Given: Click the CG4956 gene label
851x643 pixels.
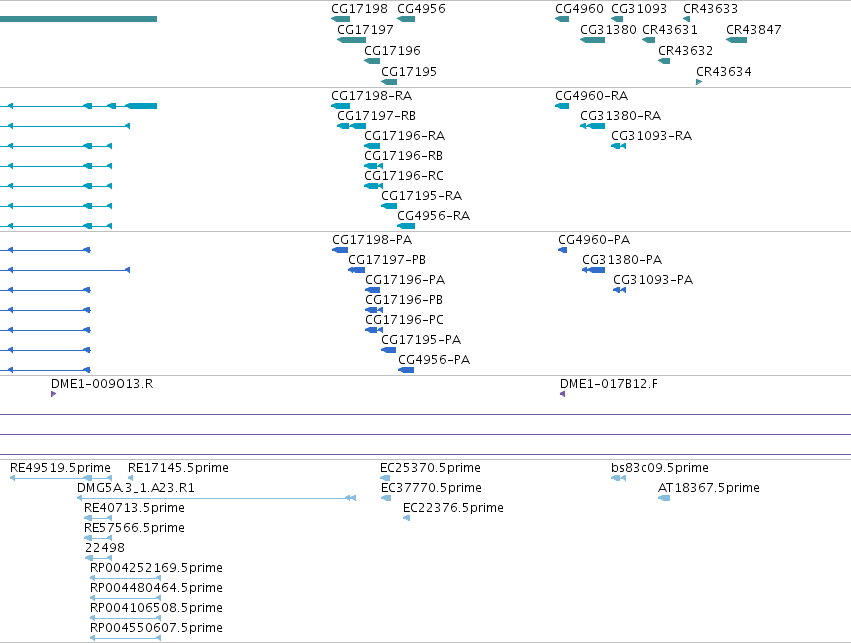Looking at the screenshot, I should point(421,9).
